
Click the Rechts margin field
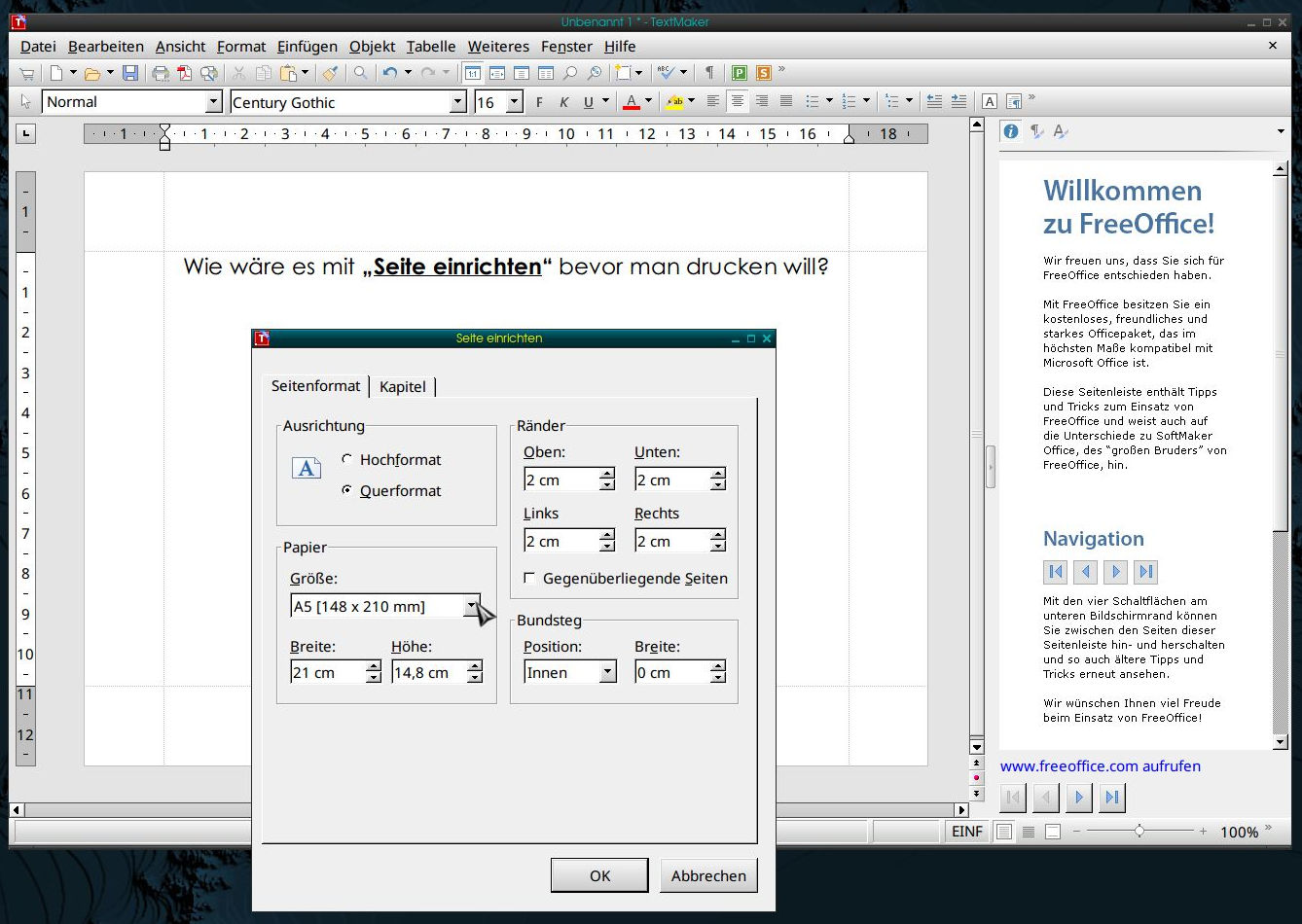pyautogui.click(x=671, y=541)
